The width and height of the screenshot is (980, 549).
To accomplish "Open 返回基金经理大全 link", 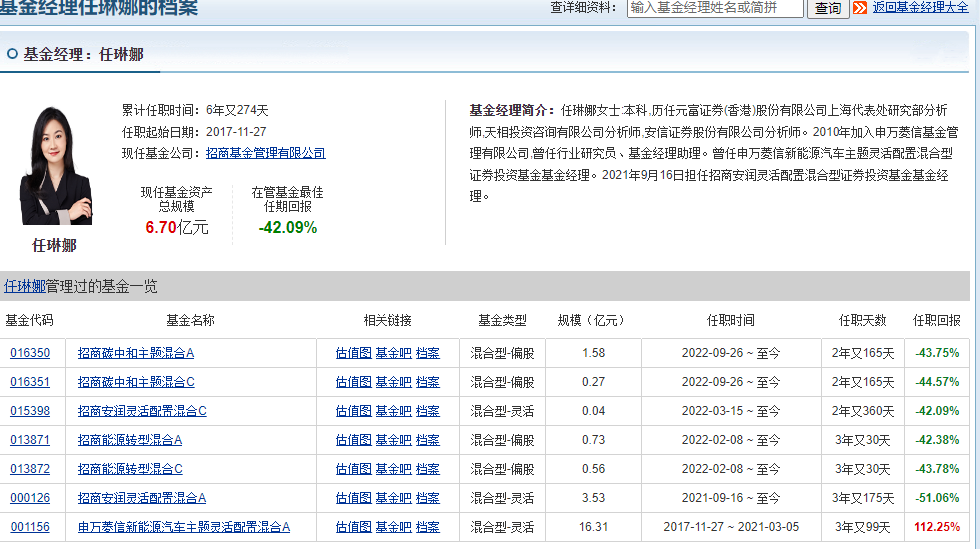I will pos(920,8).
